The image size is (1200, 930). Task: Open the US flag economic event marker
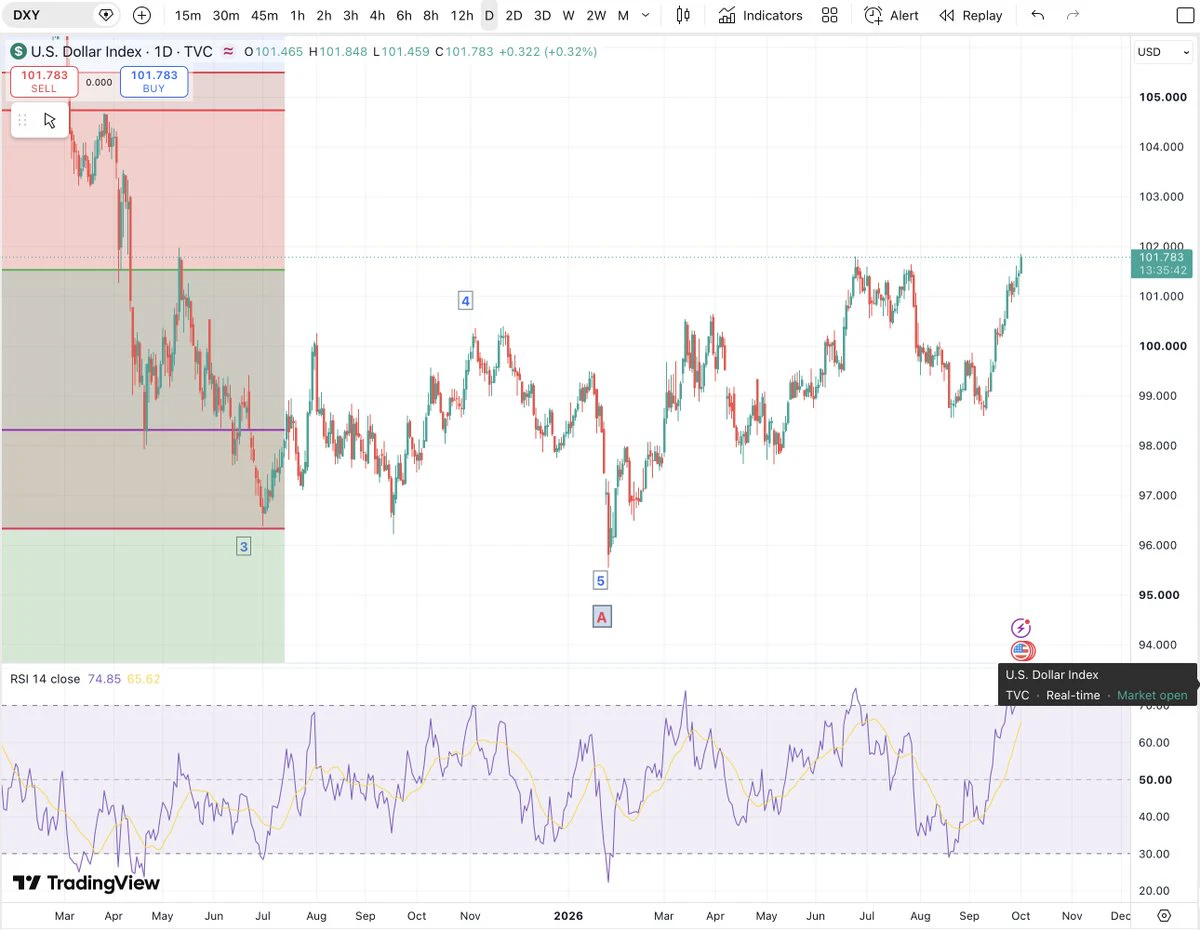[1020, 651]
